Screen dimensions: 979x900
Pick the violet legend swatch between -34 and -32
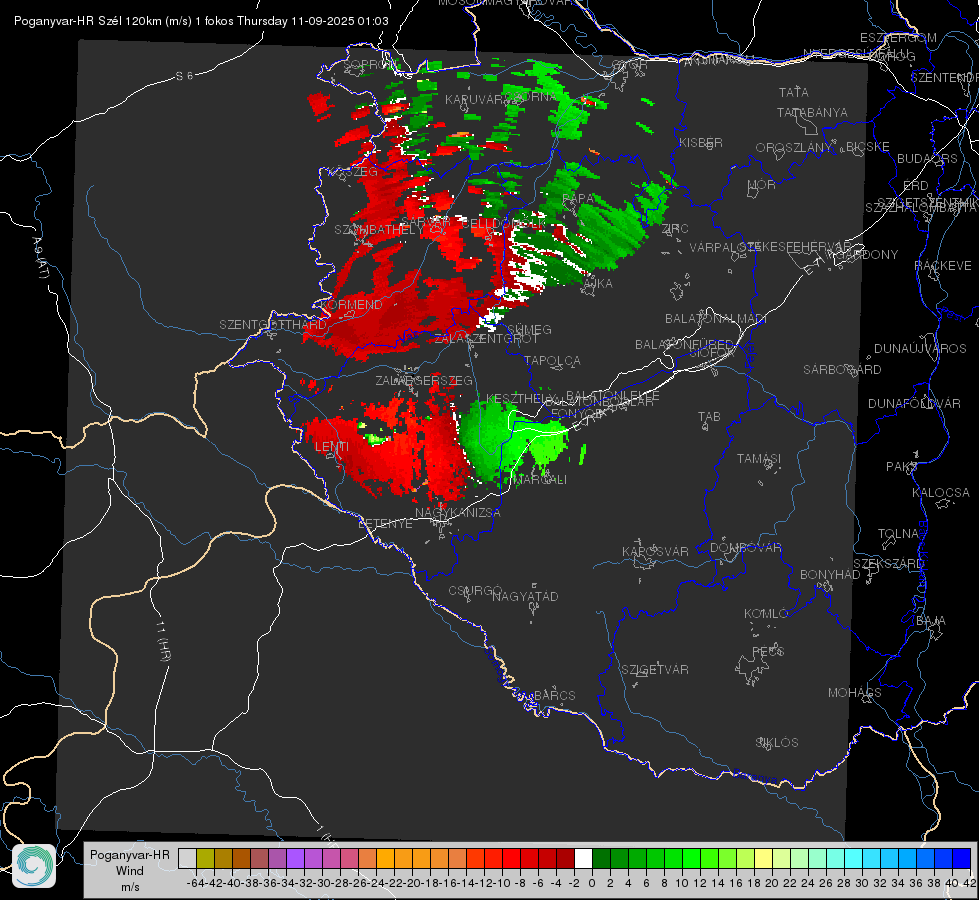(x=295, y=858)
